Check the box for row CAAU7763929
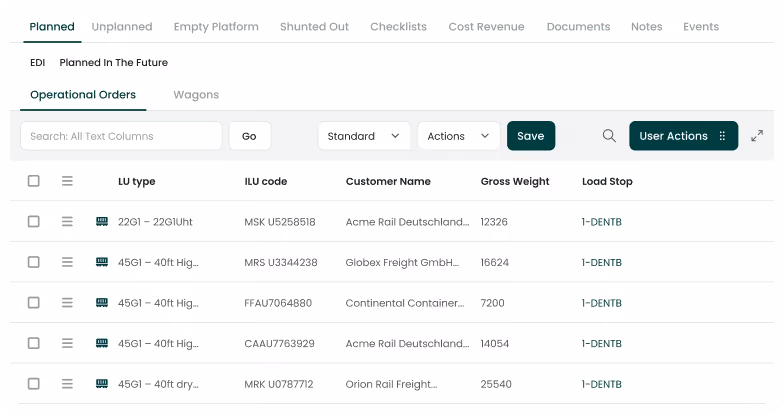This screenshot has height=414, width=784. point(34,343)
